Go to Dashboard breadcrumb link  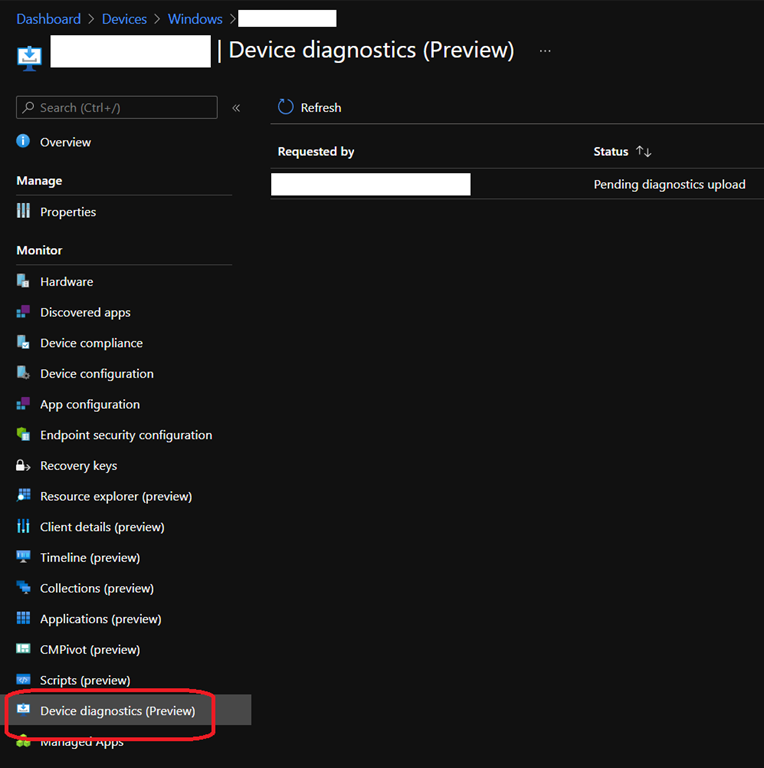click(x=48, y=19)
